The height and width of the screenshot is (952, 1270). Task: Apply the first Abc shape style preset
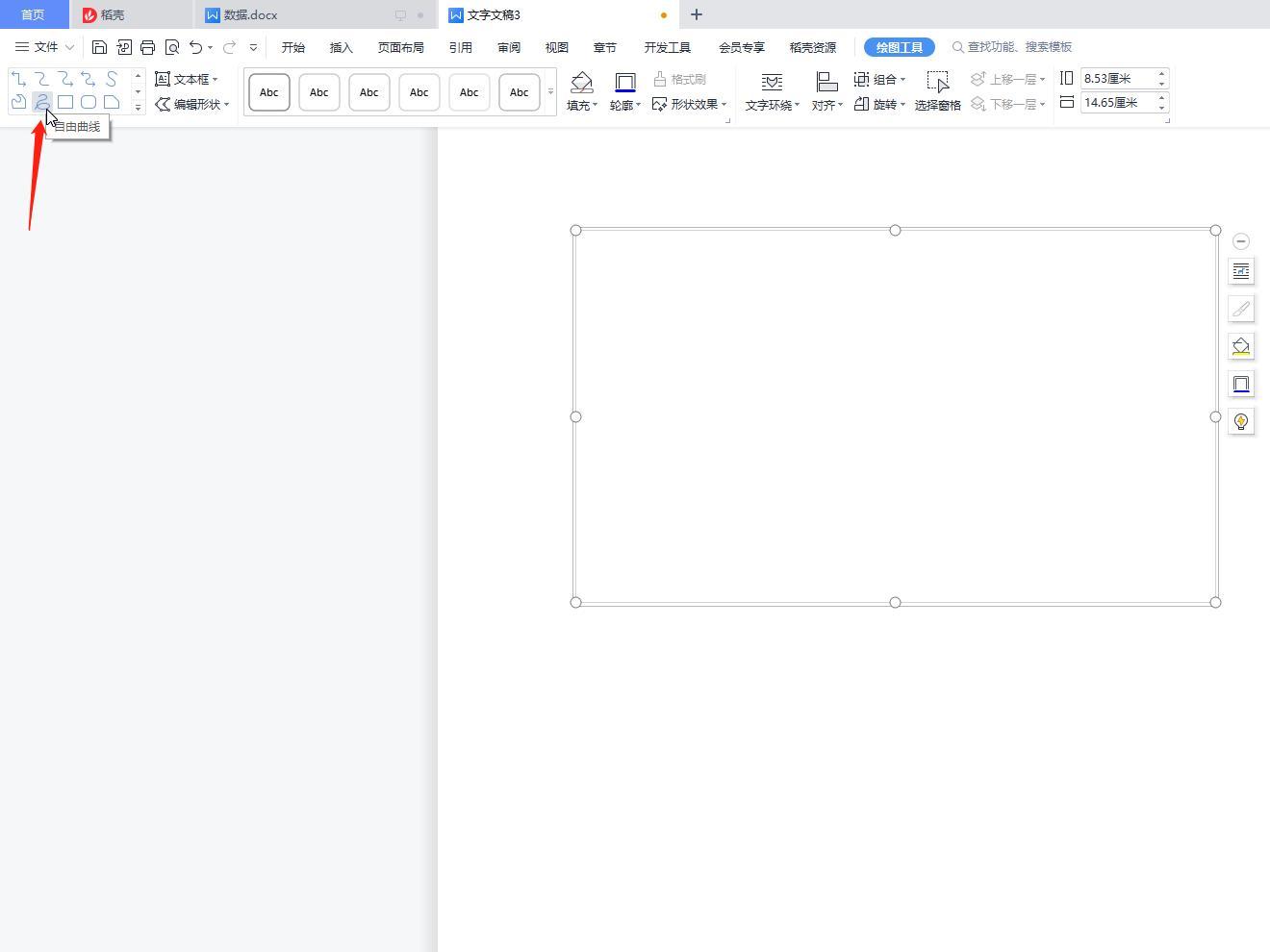tap(269, 92)
